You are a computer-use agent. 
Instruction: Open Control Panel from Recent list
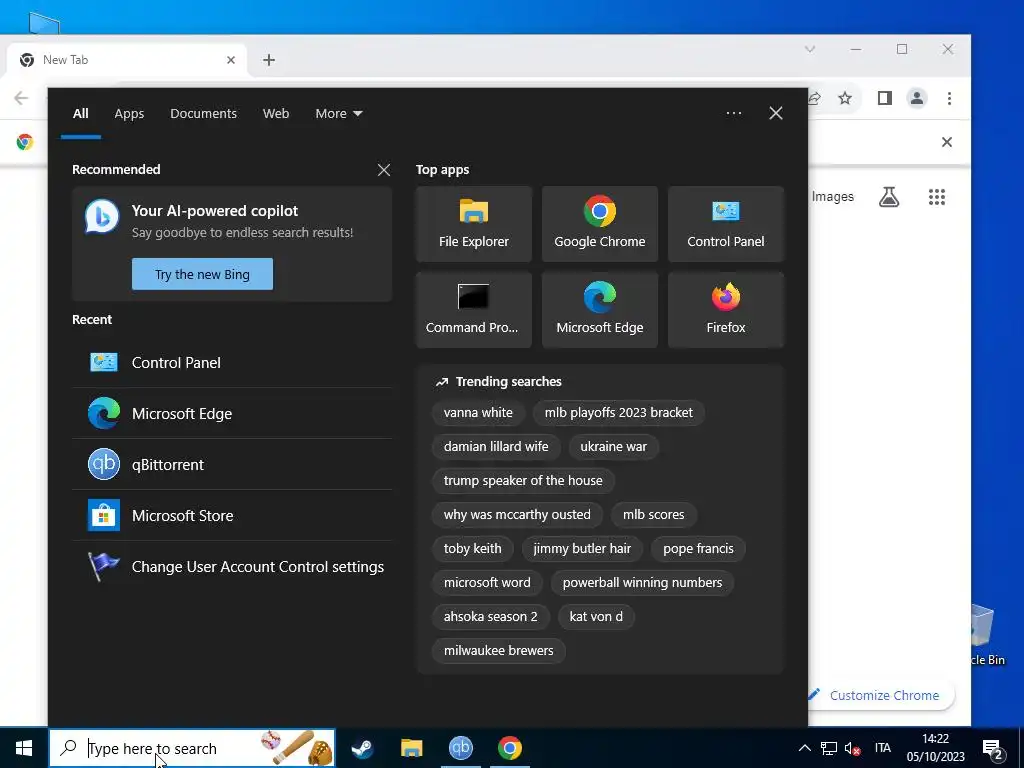point(232,362)
